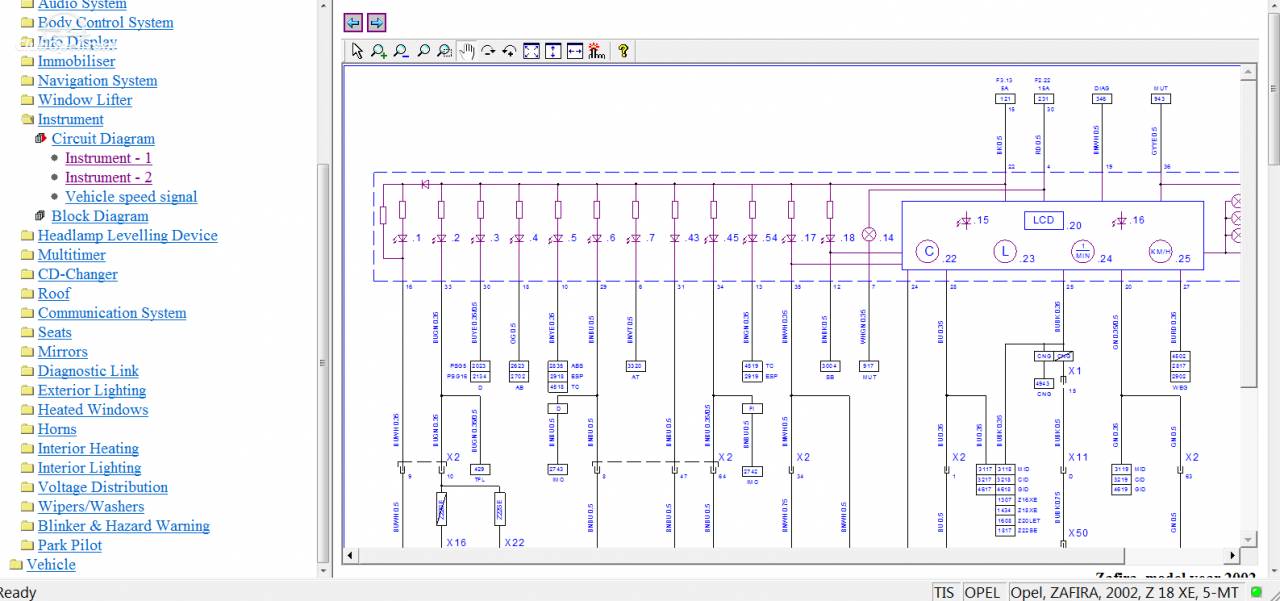The width and height of the screenshot is (1280, 601).
Task: Click the book icon next to Block Diagram
Action: click(x=41, y=216)
